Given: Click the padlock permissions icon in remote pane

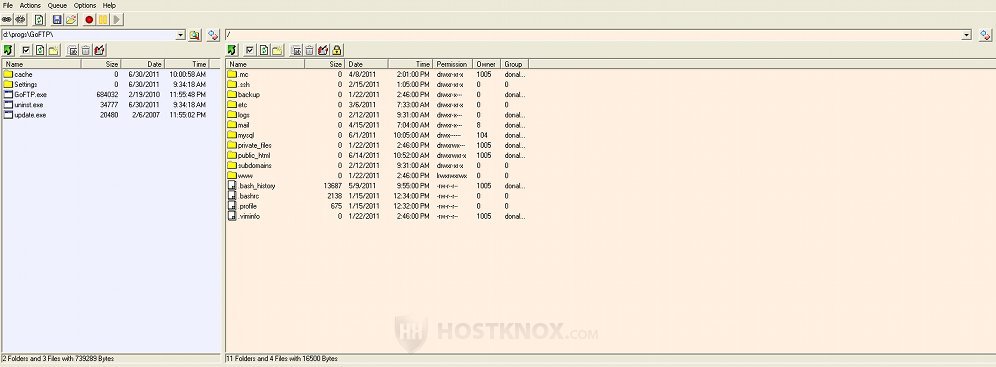Looking at the screenshot, I should pos(337,50).
